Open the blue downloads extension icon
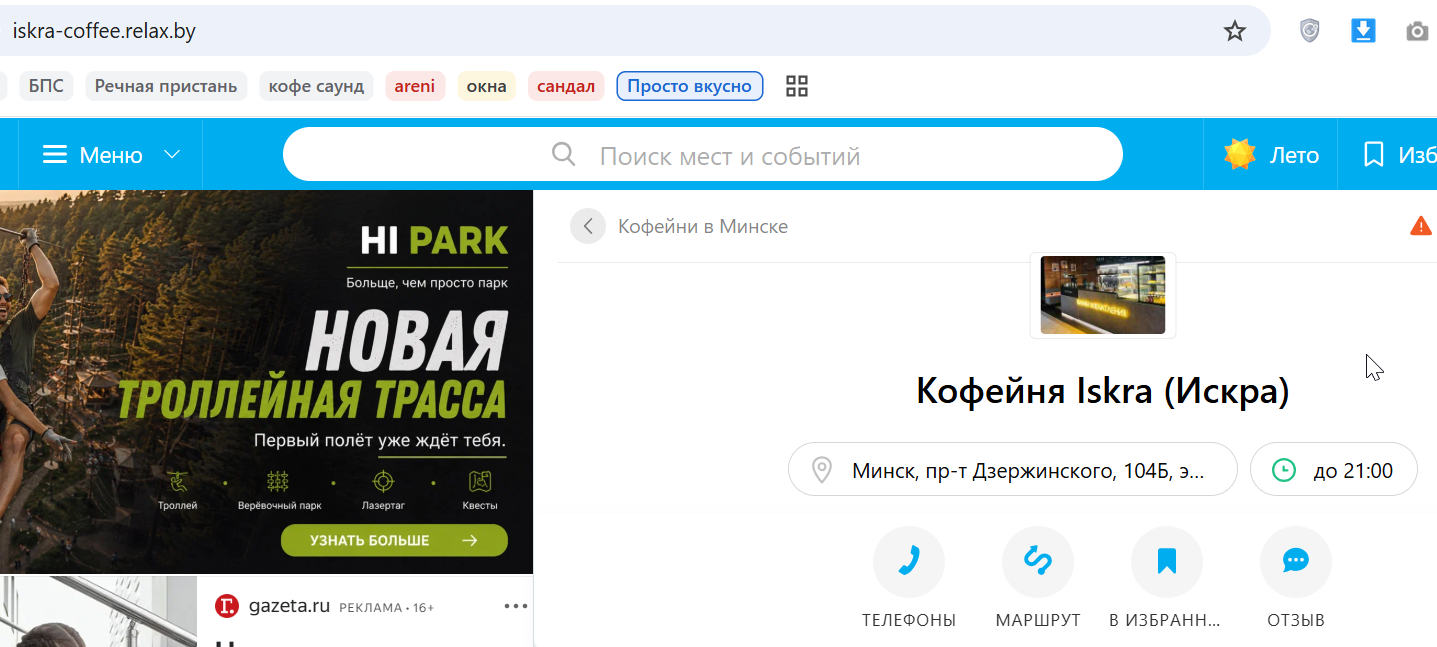 click(1363, 31)
